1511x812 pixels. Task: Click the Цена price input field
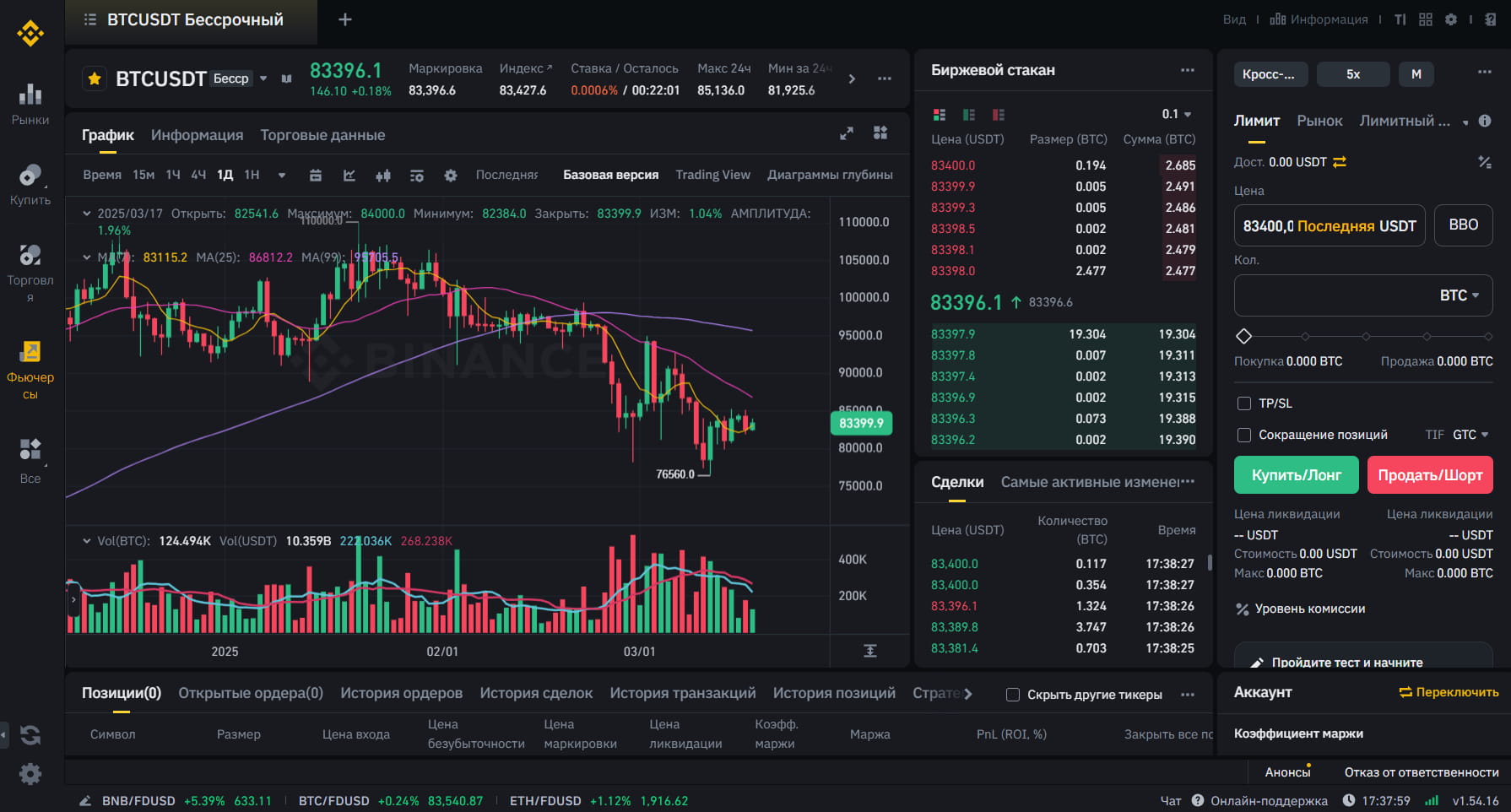pyautogui.click(x=1330, y=225)
